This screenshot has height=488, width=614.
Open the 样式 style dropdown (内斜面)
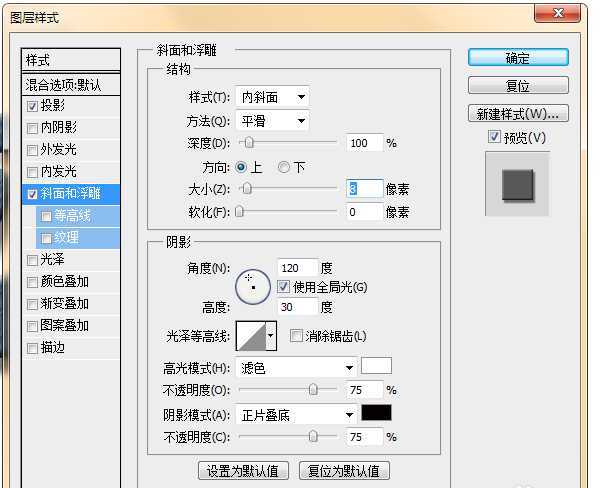pos(273,97)
